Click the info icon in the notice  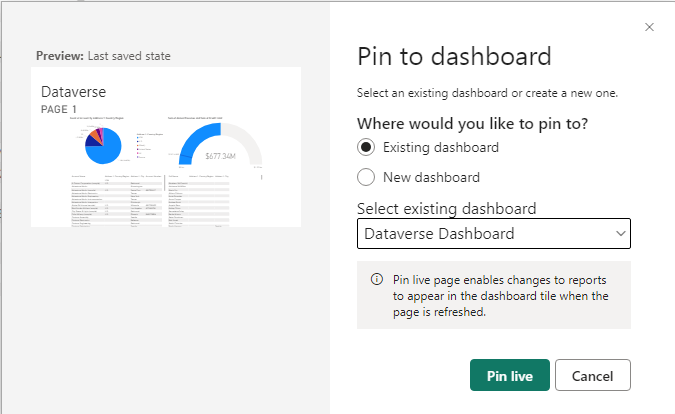[x=377, y=279]
